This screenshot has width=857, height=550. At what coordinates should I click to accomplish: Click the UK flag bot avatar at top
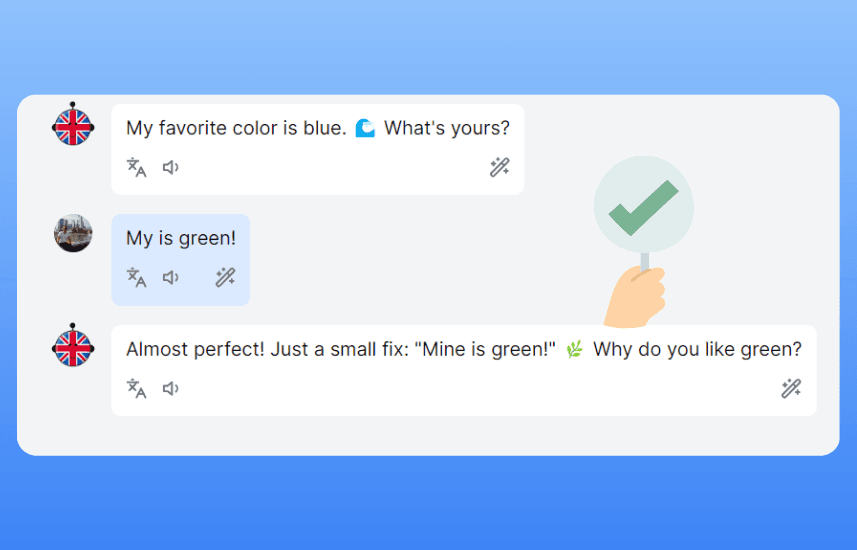point(73,125)
